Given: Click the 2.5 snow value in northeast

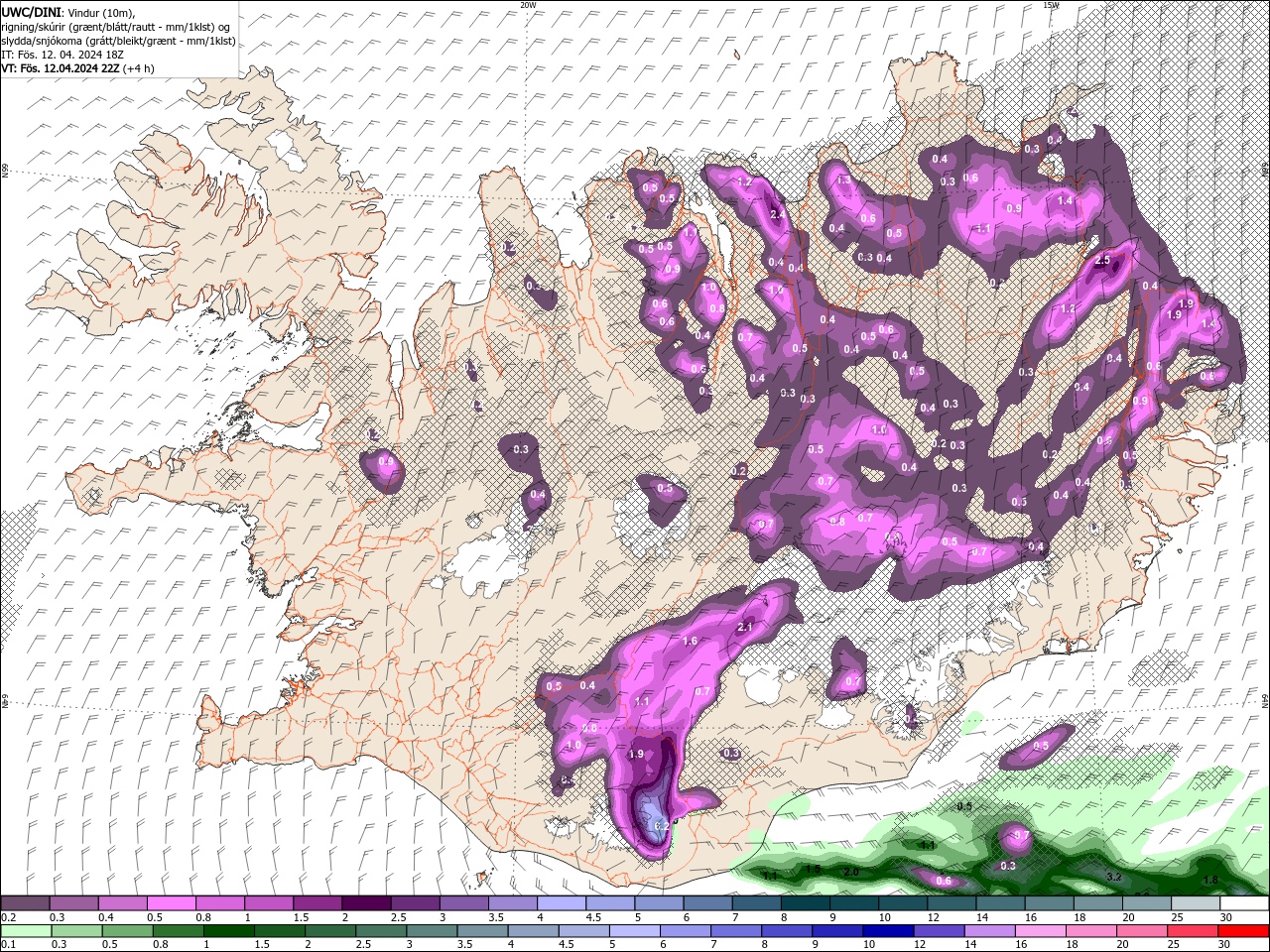Looking at the screenshot, I should click(x=1102, y=260).
